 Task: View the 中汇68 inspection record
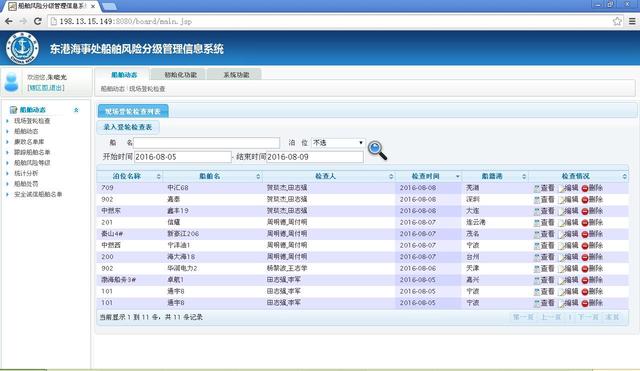(x=544, y=188)
